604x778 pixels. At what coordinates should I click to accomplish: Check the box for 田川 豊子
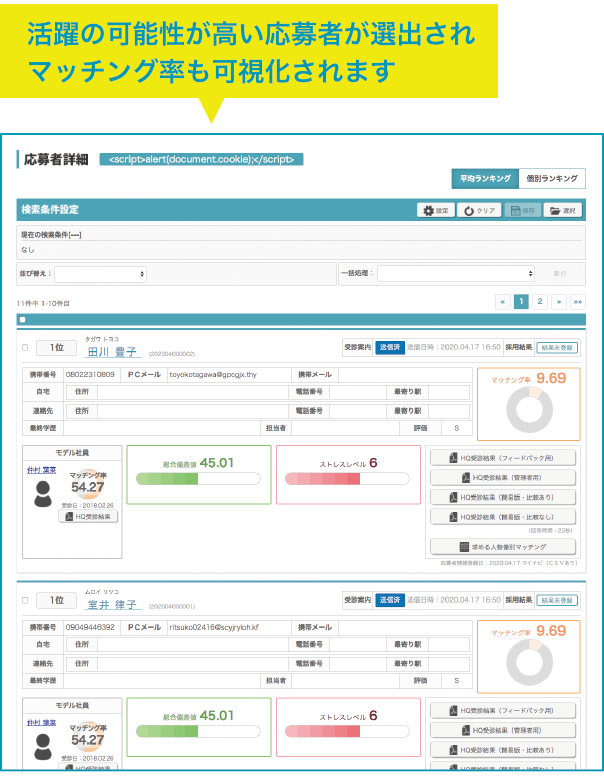click(x=25, y=348)
